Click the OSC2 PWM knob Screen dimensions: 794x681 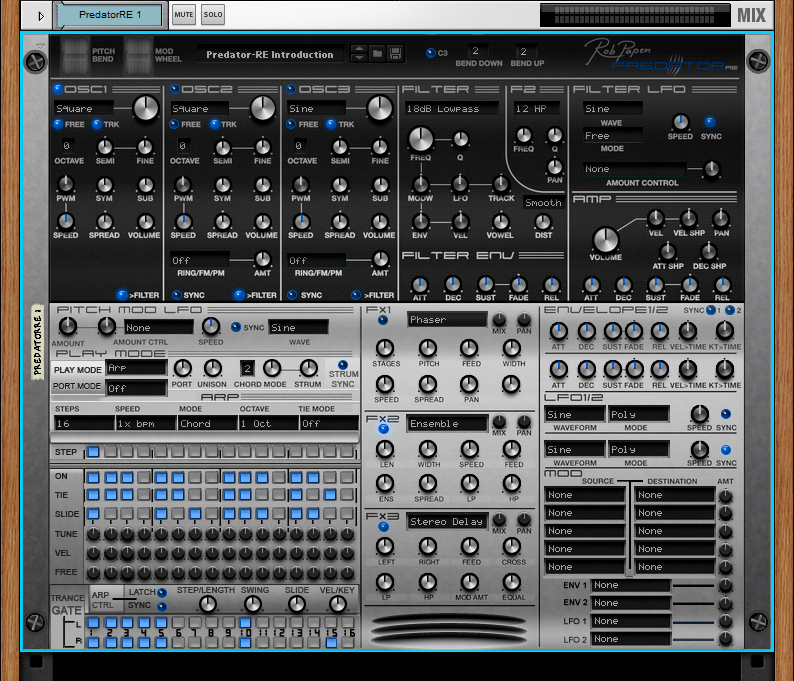183,185
